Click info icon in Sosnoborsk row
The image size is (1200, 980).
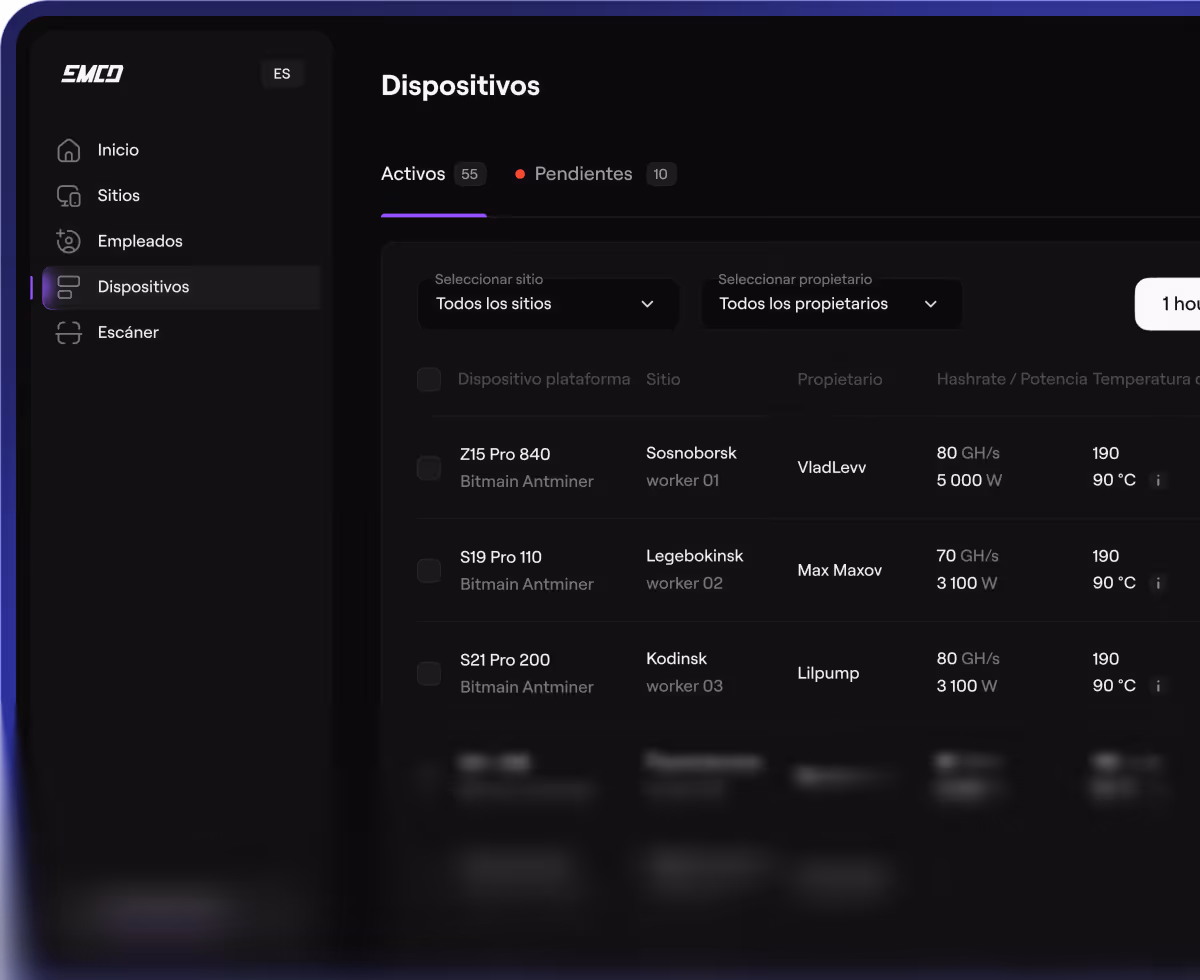[x=1158, y=480]
